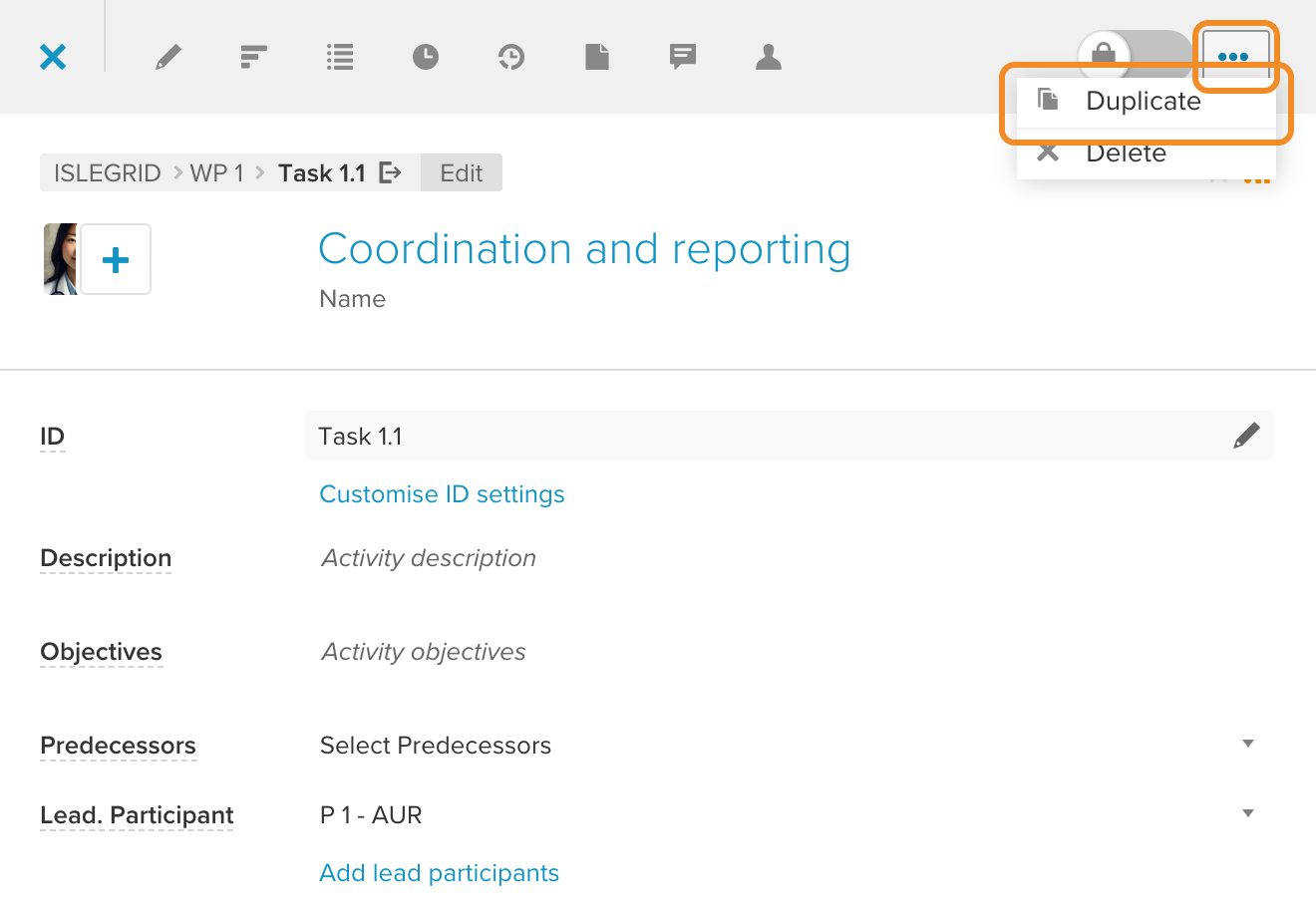Click the Edit button in breadcrumb

[462, 173]
